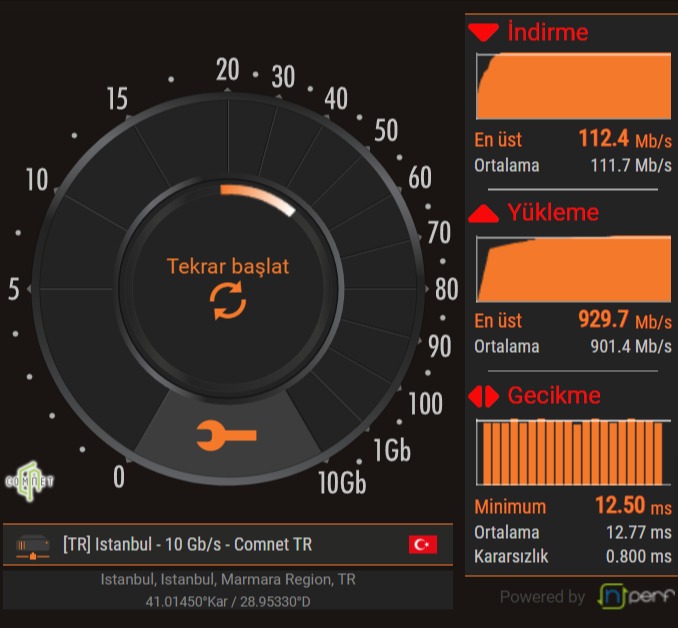Click the 10Gb label on the gauge

pyautogui.click(x=342, y=483)
